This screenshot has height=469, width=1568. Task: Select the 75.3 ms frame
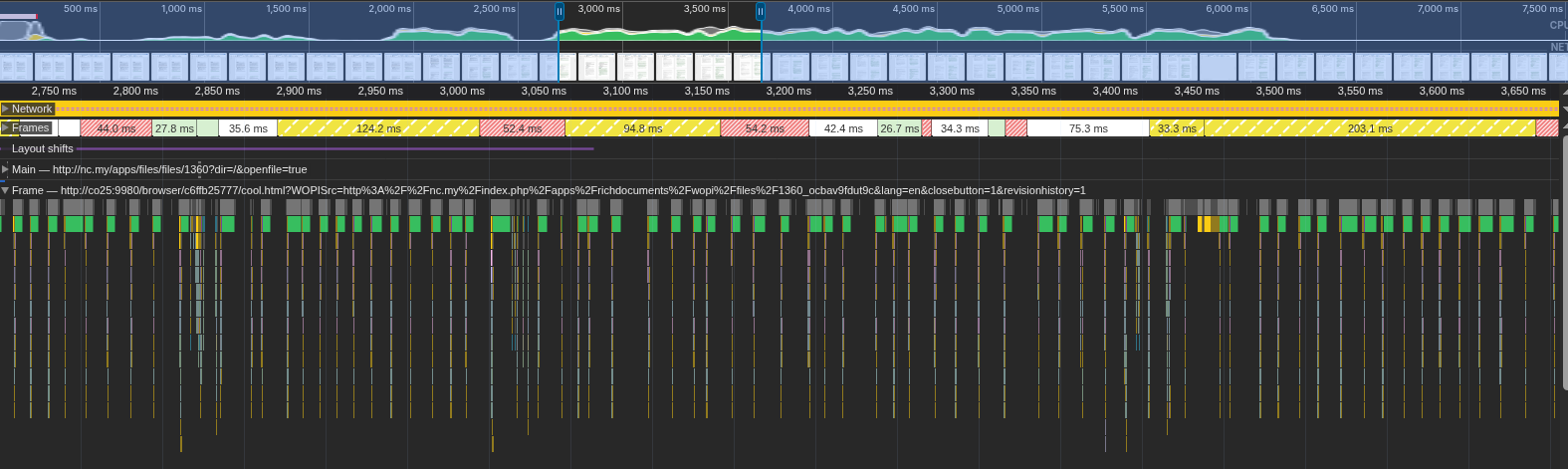1087,128
